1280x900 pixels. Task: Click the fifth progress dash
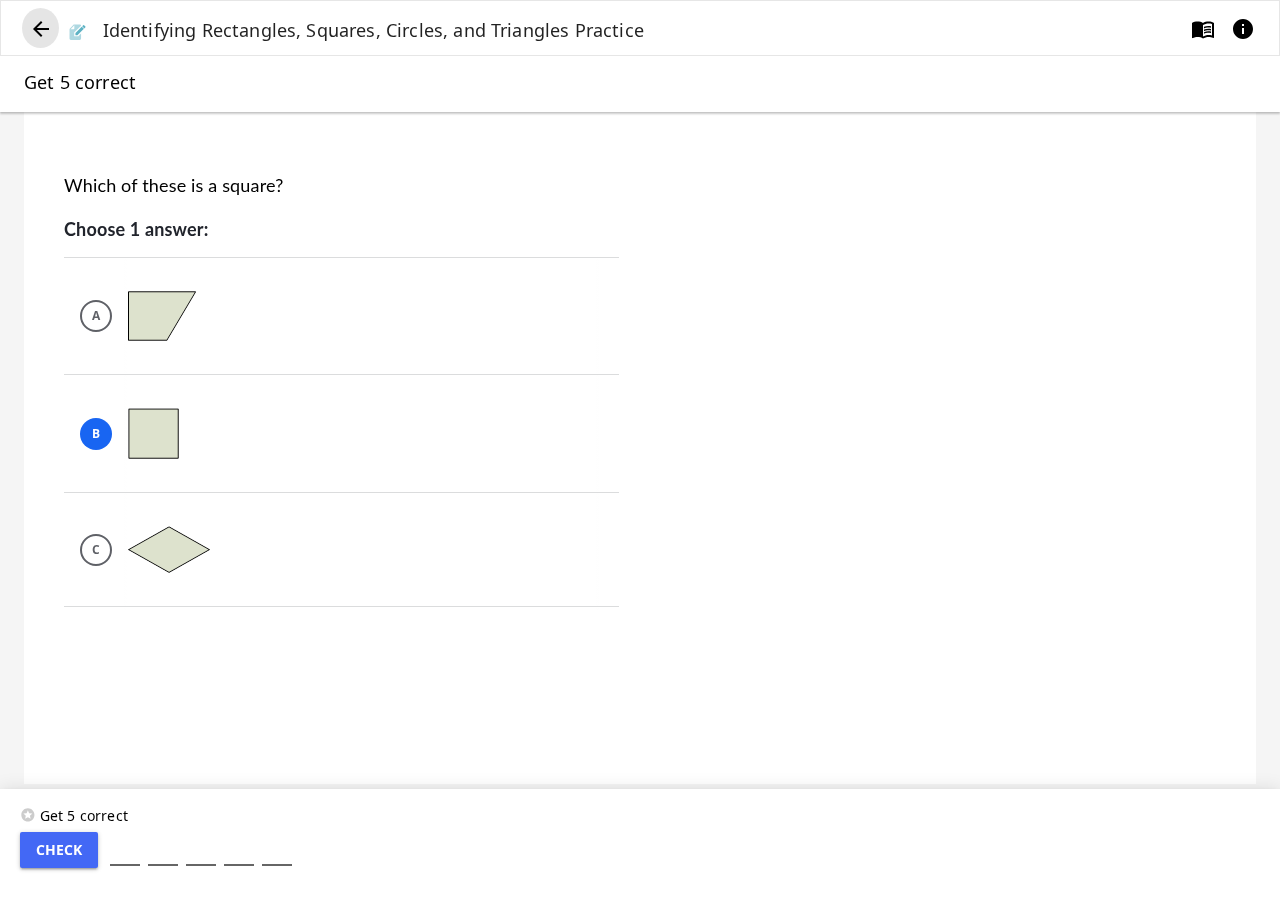(277, 864)
